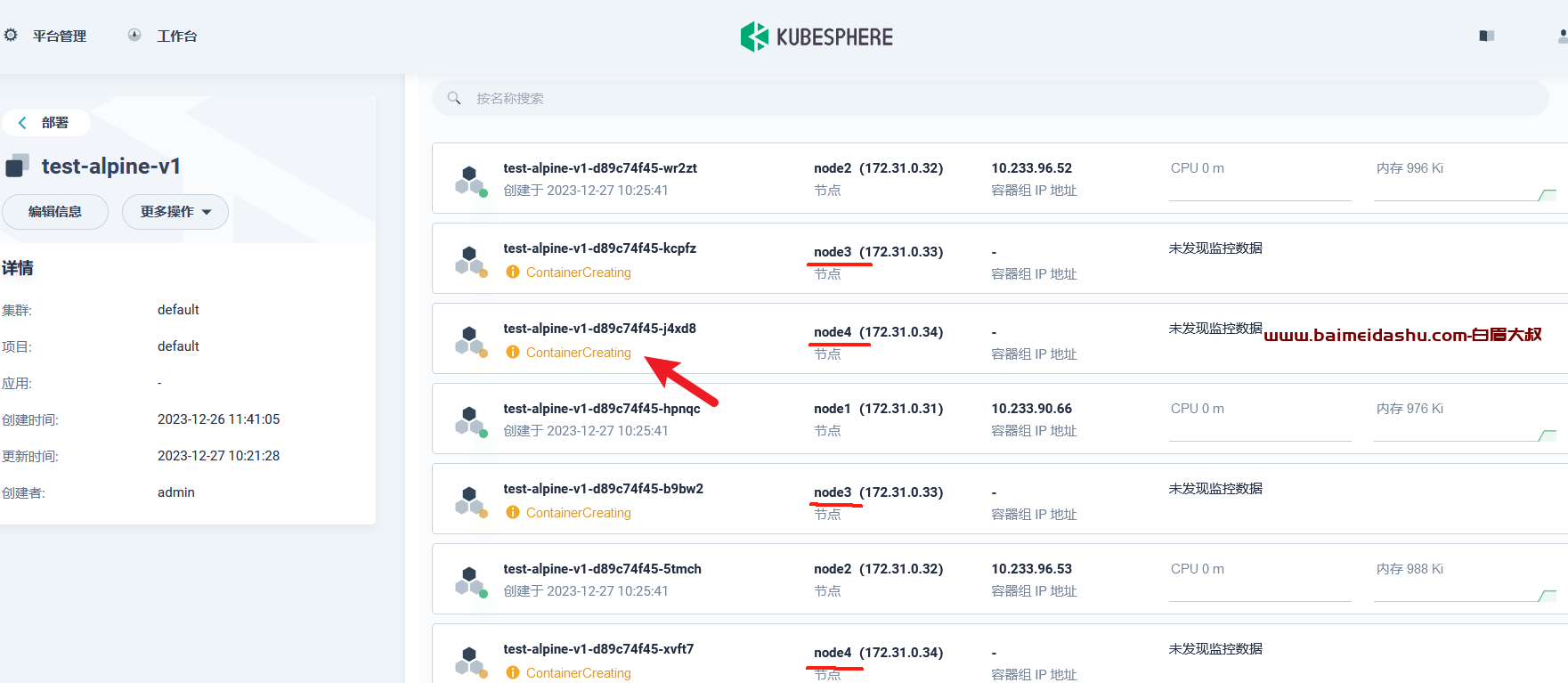Click pod icon for 5tmch row
This screenshot has height=683, width=1568.
470,581
